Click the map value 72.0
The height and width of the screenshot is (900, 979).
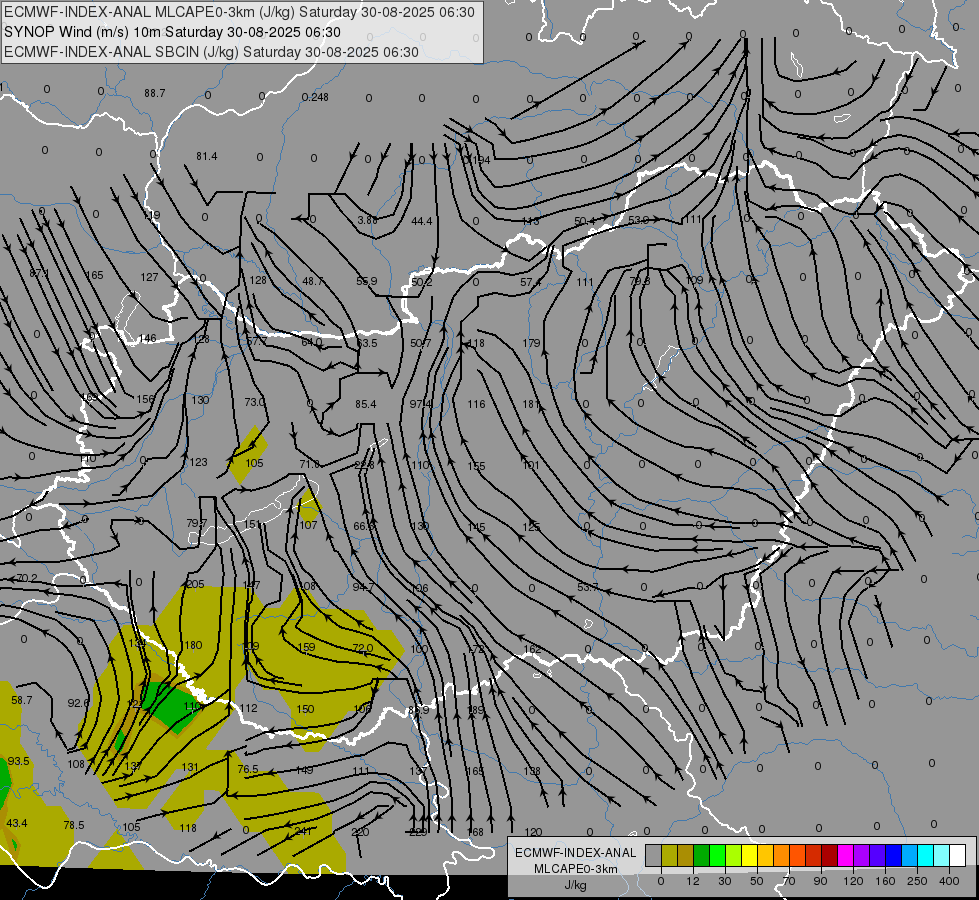[x=363, y=648]
